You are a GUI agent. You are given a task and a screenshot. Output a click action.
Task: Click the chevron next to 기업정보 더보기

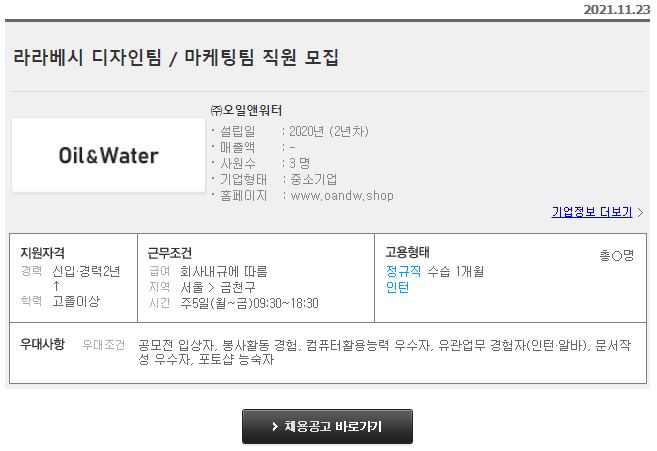pos(640,212)
